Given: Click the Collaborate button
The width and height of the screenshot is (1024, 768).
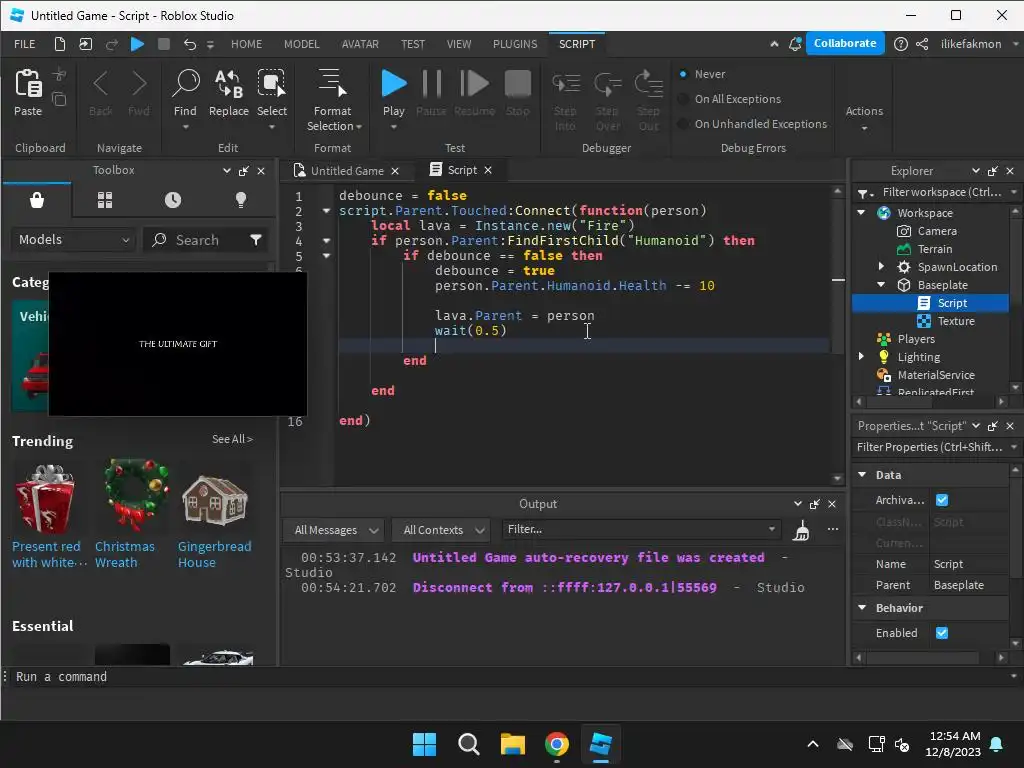Looking at the screenshot, I should tap(845, 44).
